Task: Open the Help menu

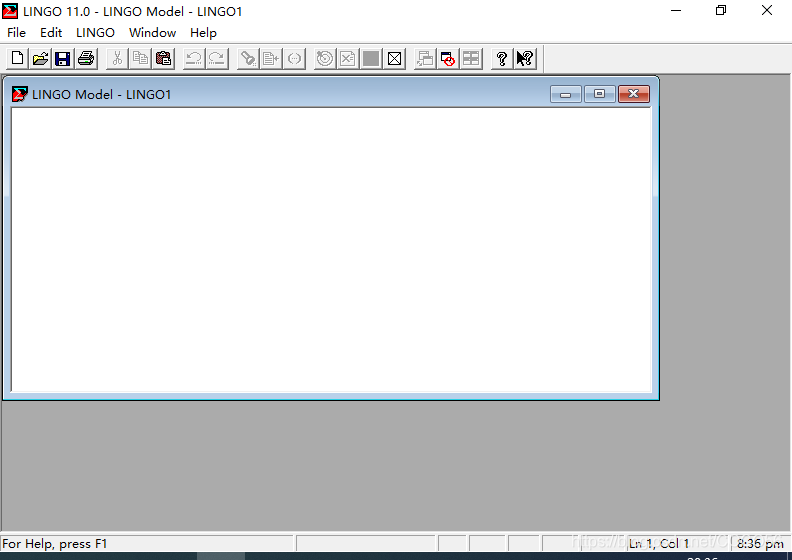Action: [203, 33]
